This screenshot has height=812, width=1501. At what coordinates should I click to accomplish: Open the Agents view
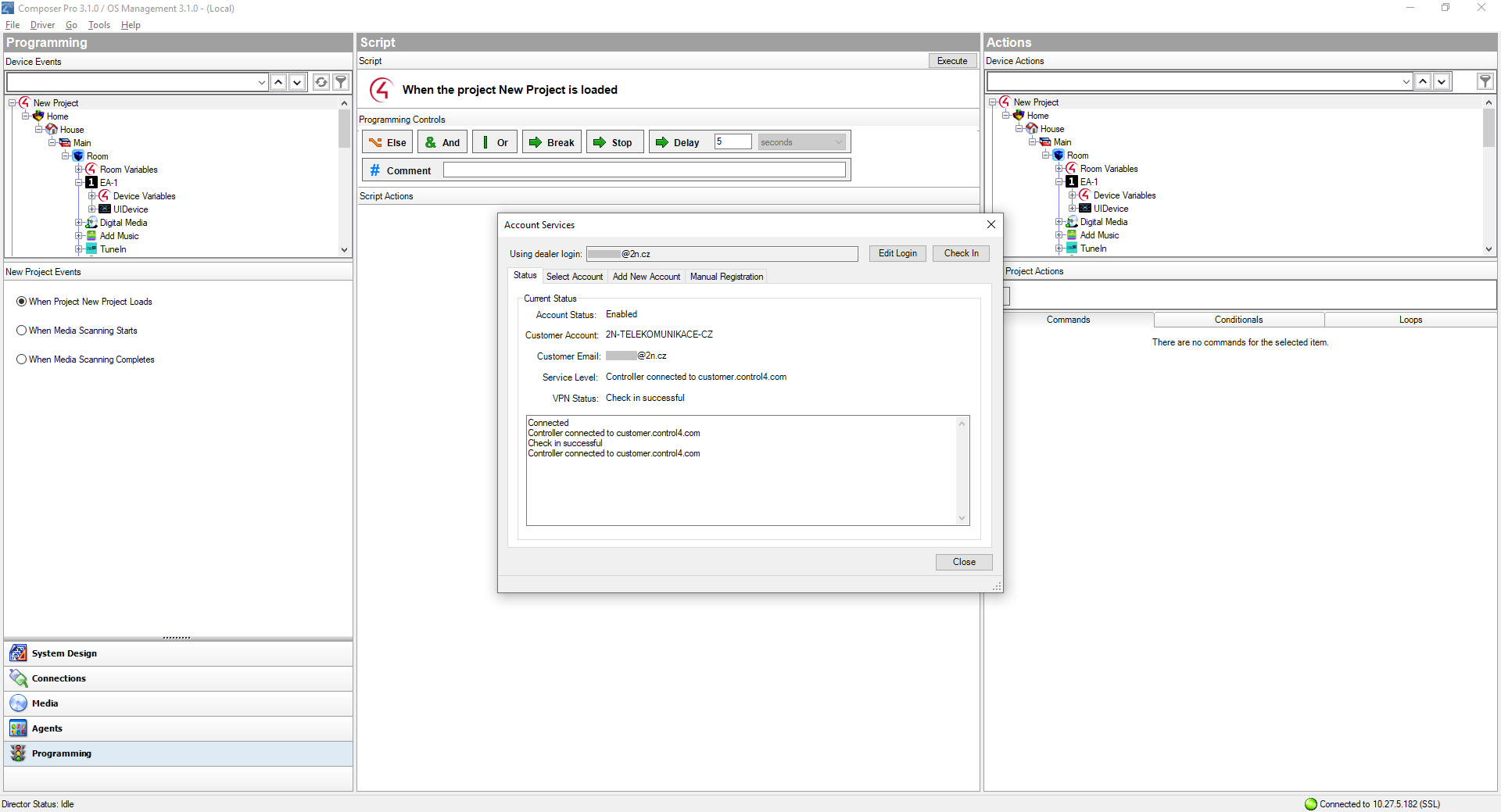[47, 728]
